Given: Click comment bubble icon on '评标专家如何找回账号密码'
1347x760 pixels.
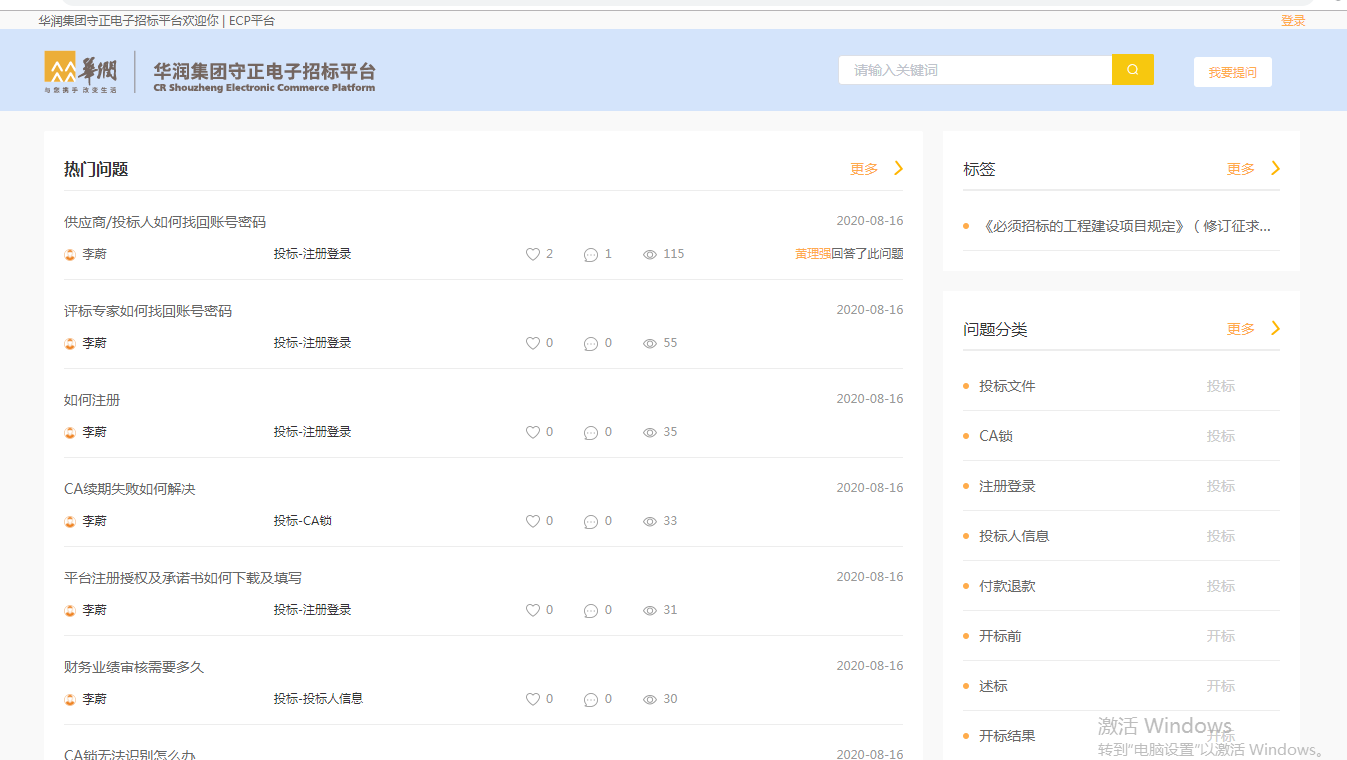Looking at the screenshot, I should [x=591, y=344].
